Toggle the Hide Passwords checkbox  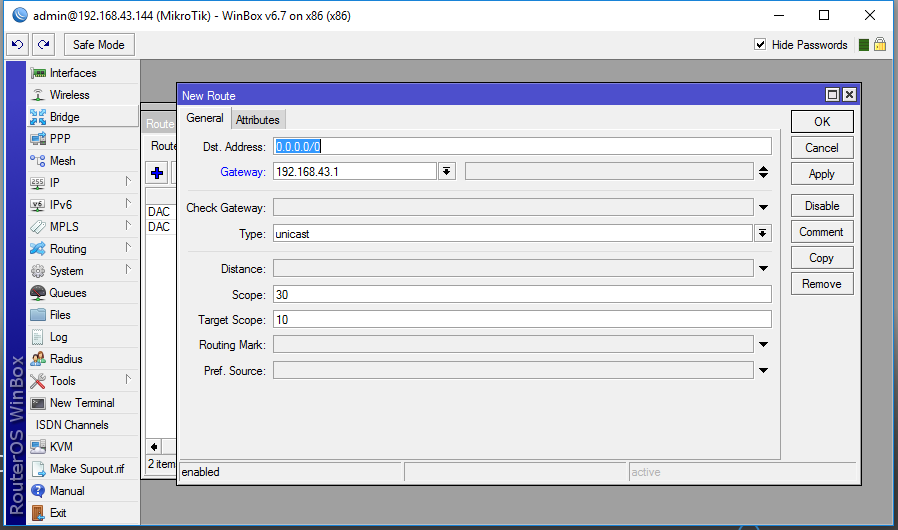click(760, 45)
